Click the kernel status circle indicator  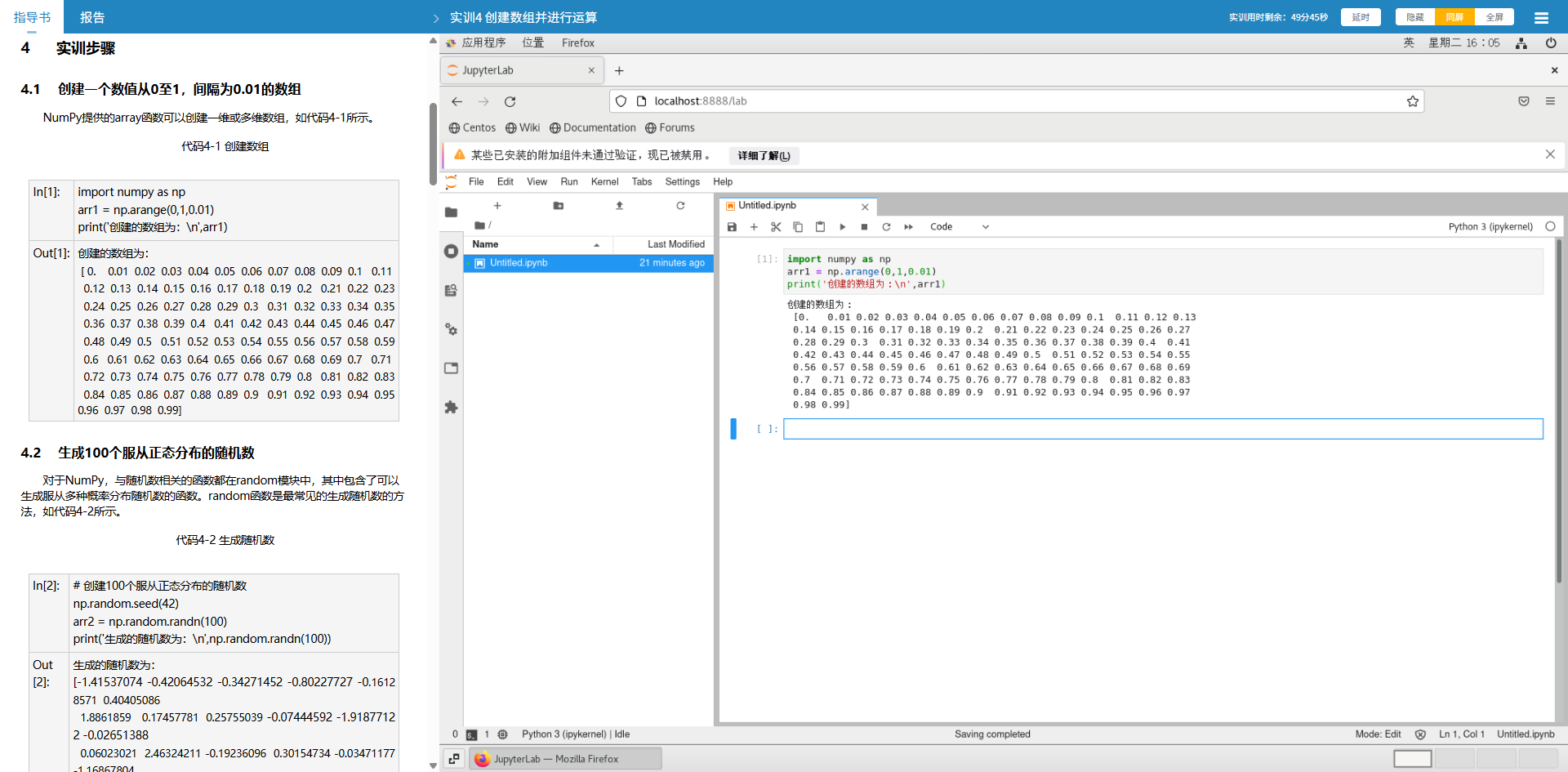(x=1550, y=227)
